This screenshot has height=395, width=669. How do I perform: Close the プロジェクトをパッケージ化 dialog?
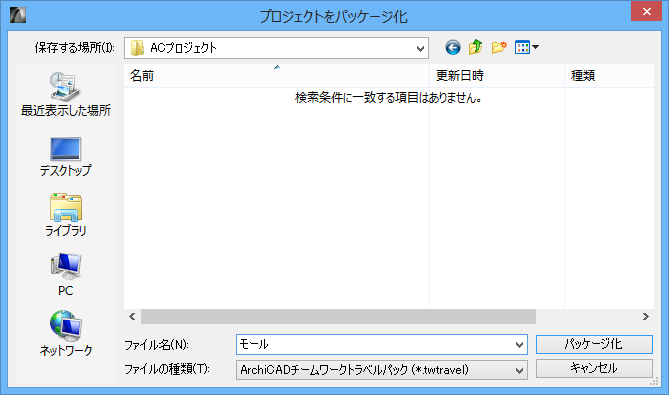click(x=646, y=12)
